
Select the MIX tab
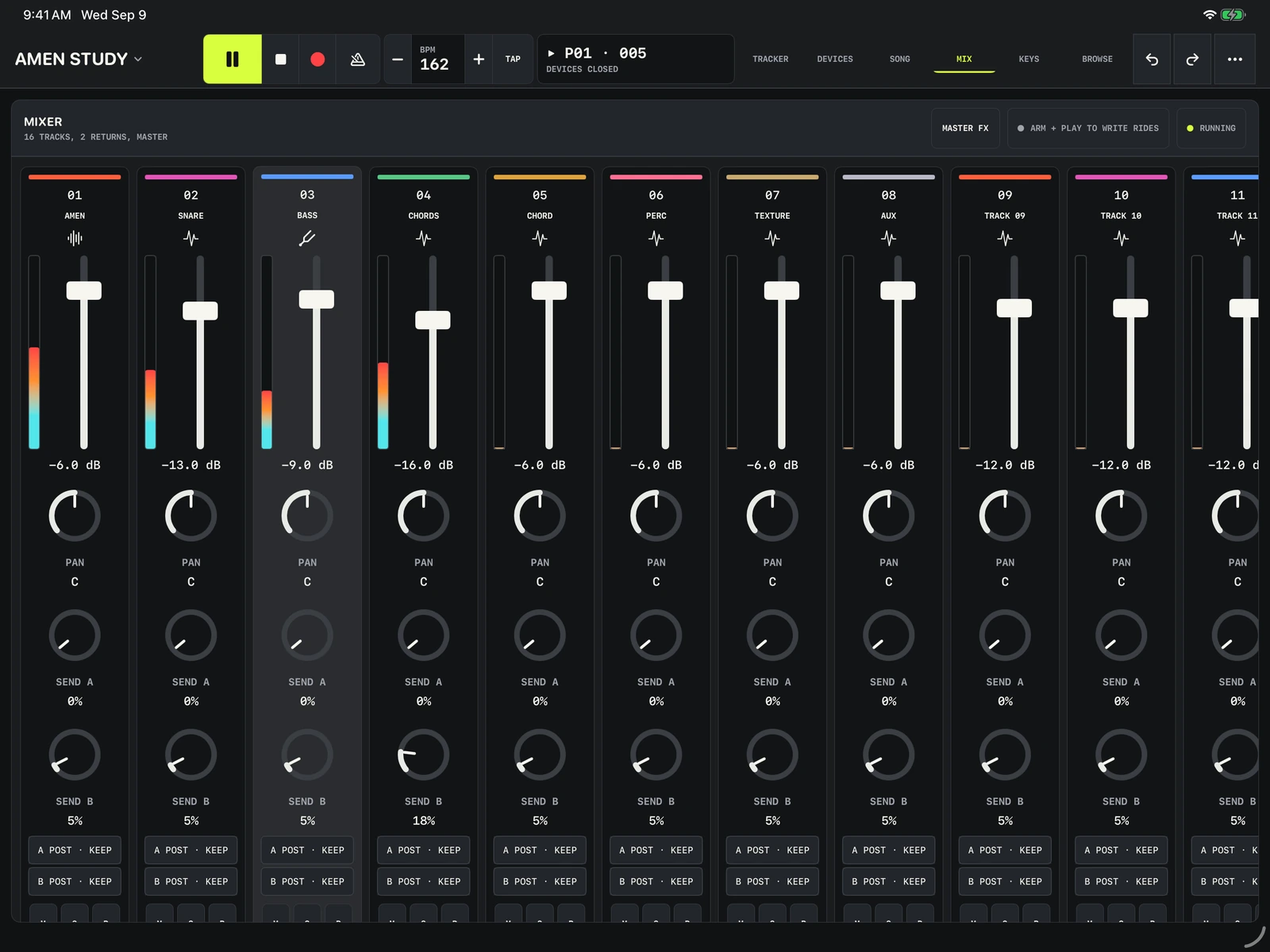(x=964, y=59)
